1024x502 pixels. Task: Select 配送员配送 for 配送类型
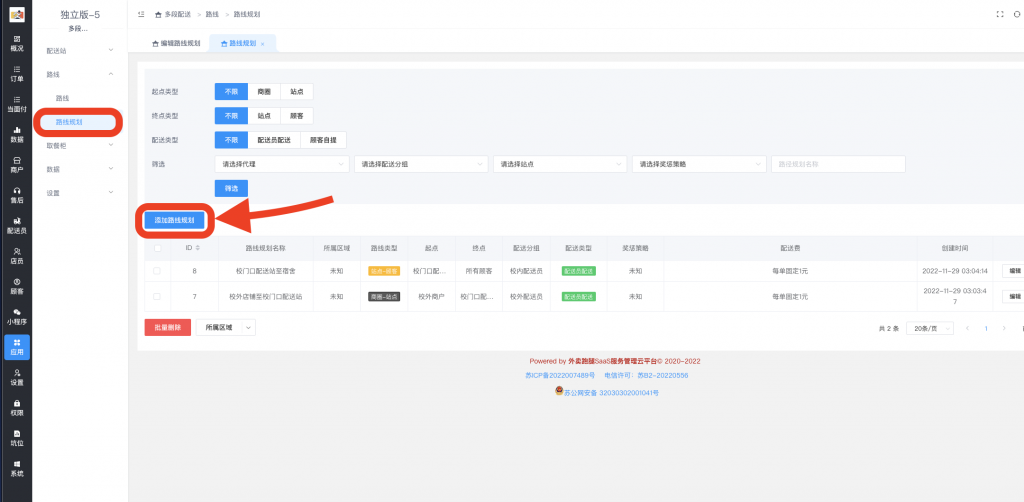point(274,140)
